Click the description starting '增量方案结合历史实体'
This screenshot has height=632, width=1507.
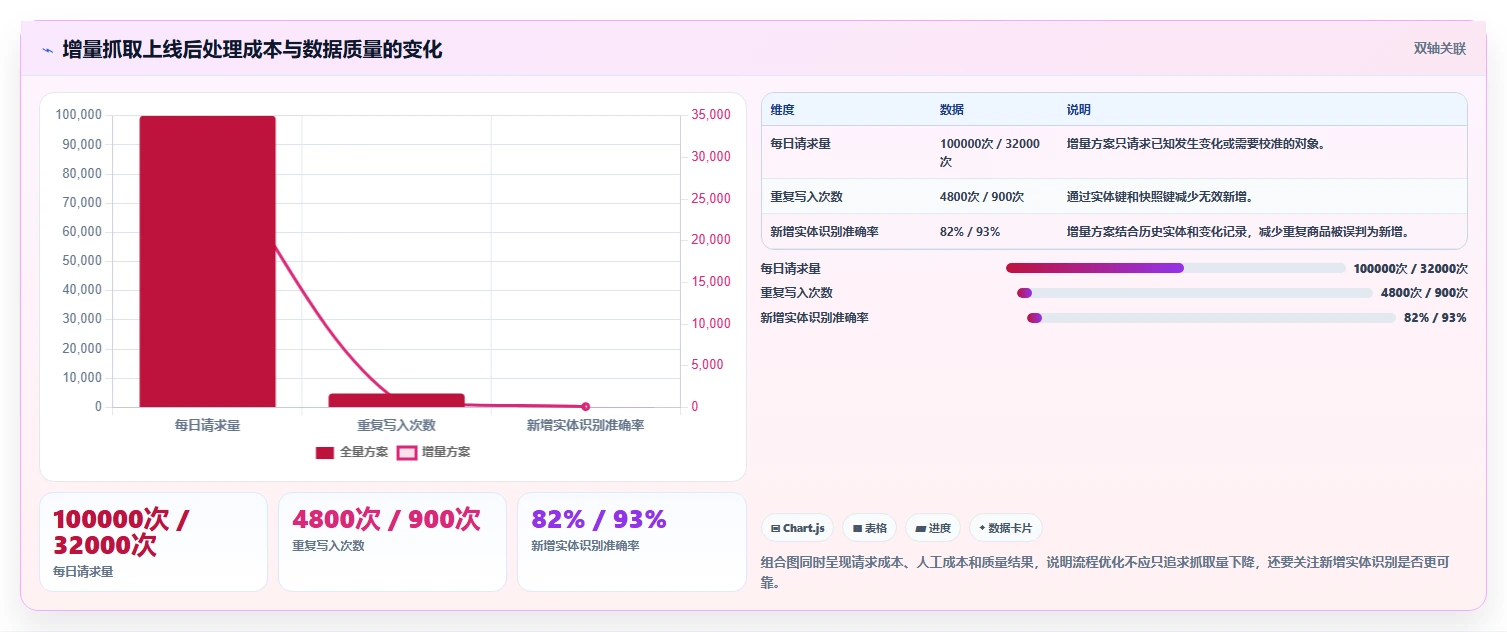[1238, 232]
